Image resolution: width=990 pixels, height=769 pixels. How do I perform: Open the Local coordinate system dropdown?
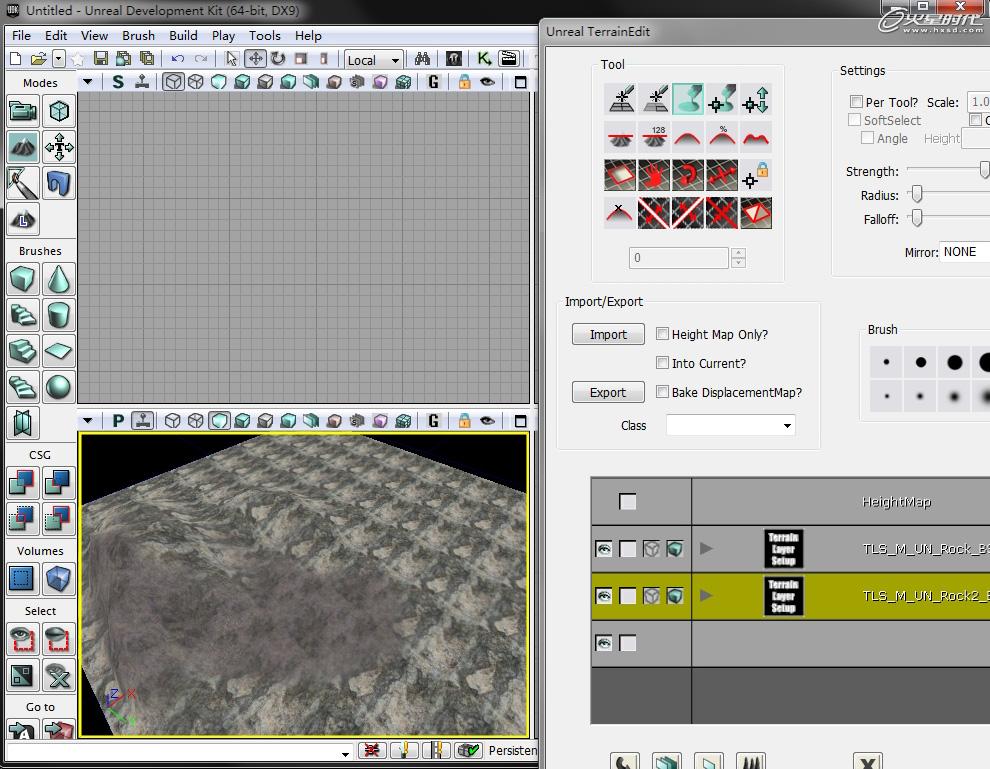[374, 60]
